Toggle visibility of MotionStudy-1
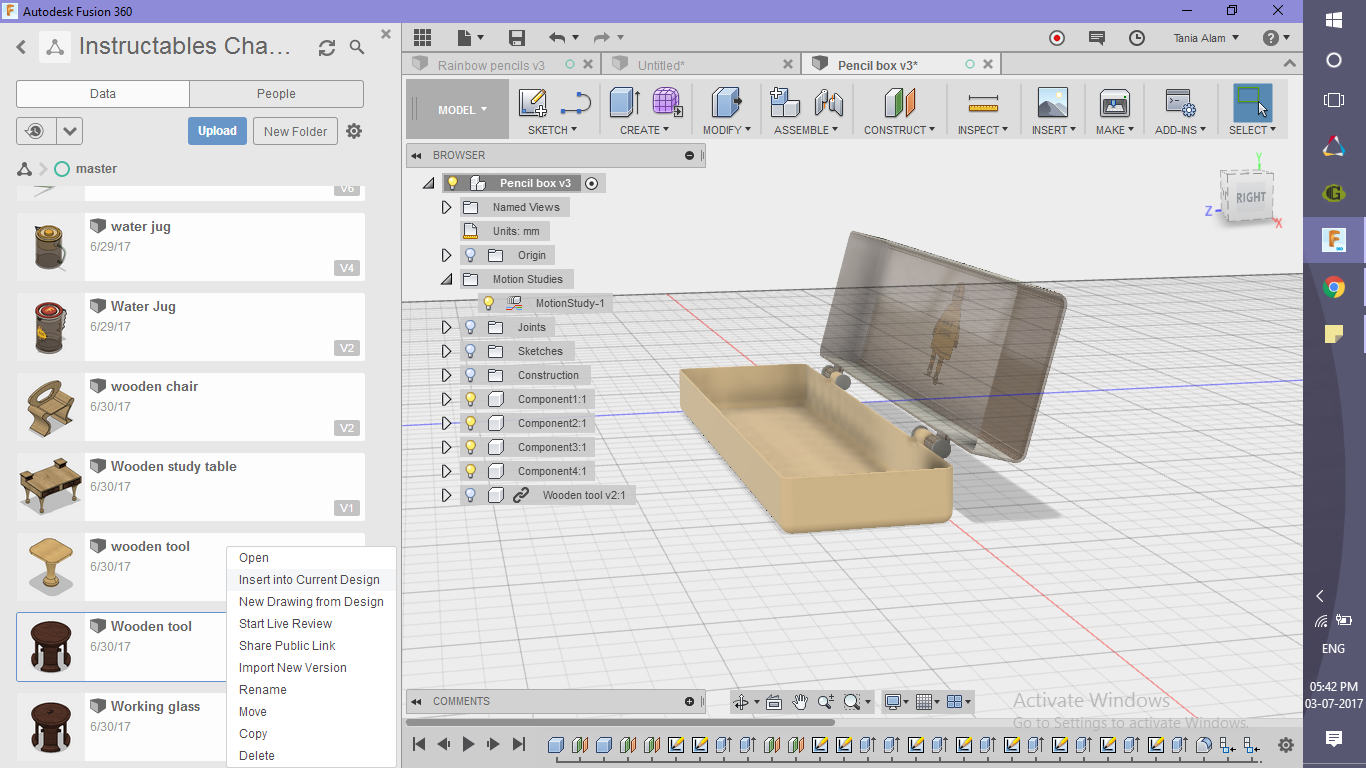Viewport: 1366px width, 768px height. 489,302
